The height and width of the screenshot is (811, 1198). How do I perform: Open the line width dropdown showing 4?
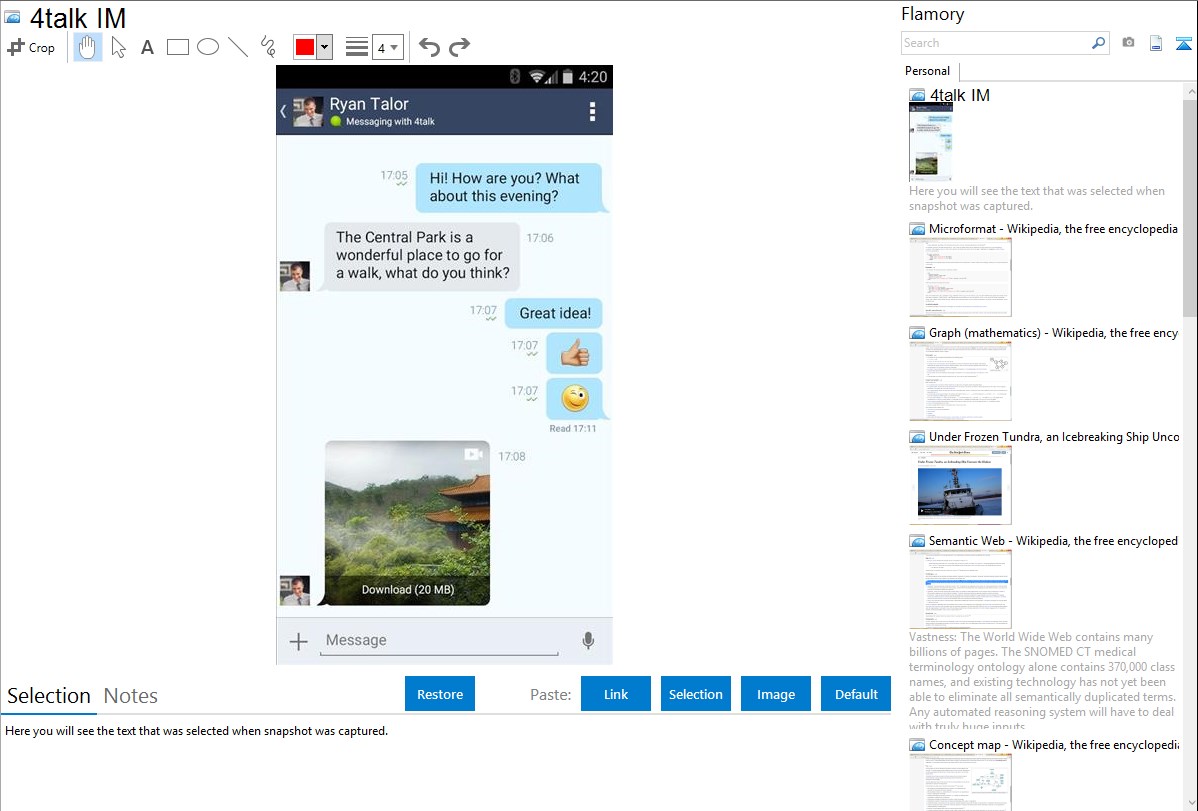click(387, 48)
